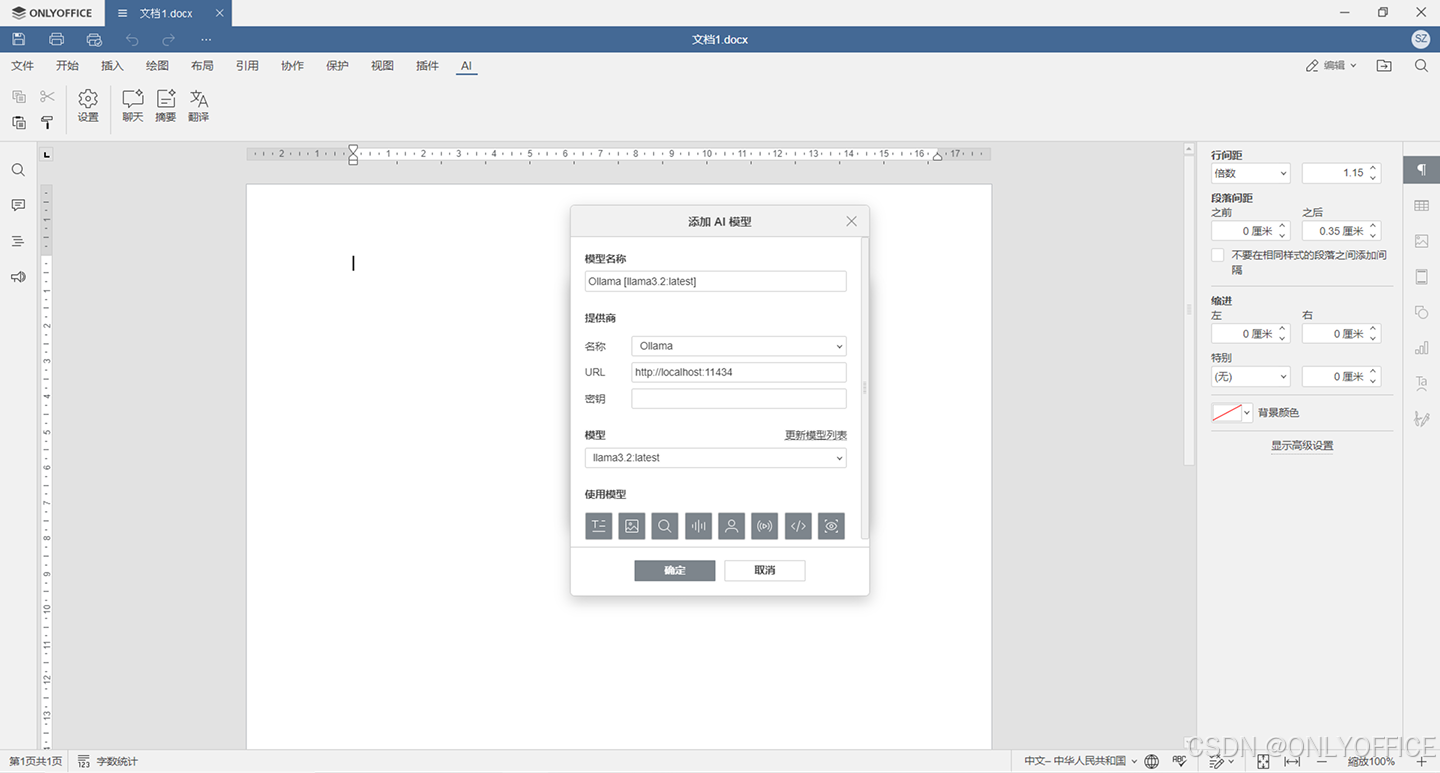The image size is (1440, 773).
Task: Toggle the image model capability icon
Action: pos(631,526)
